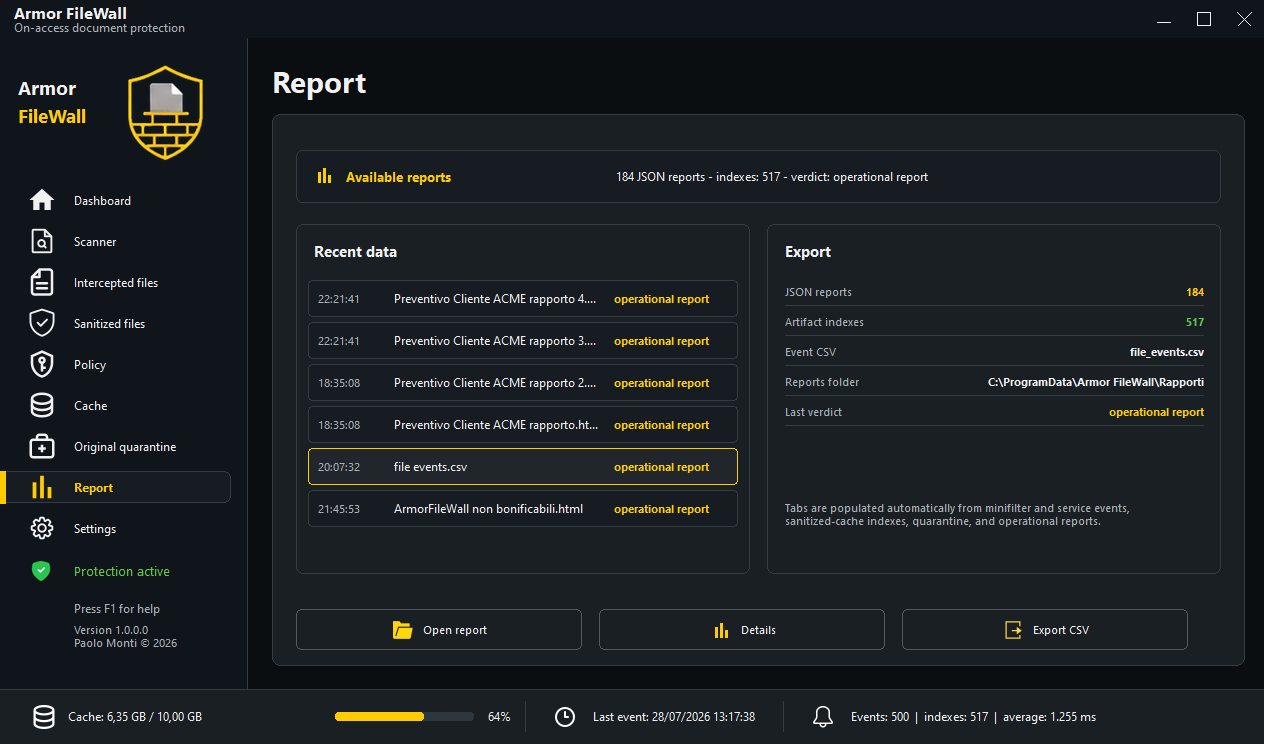Click the Sanitized files shield-check icon

42,323
